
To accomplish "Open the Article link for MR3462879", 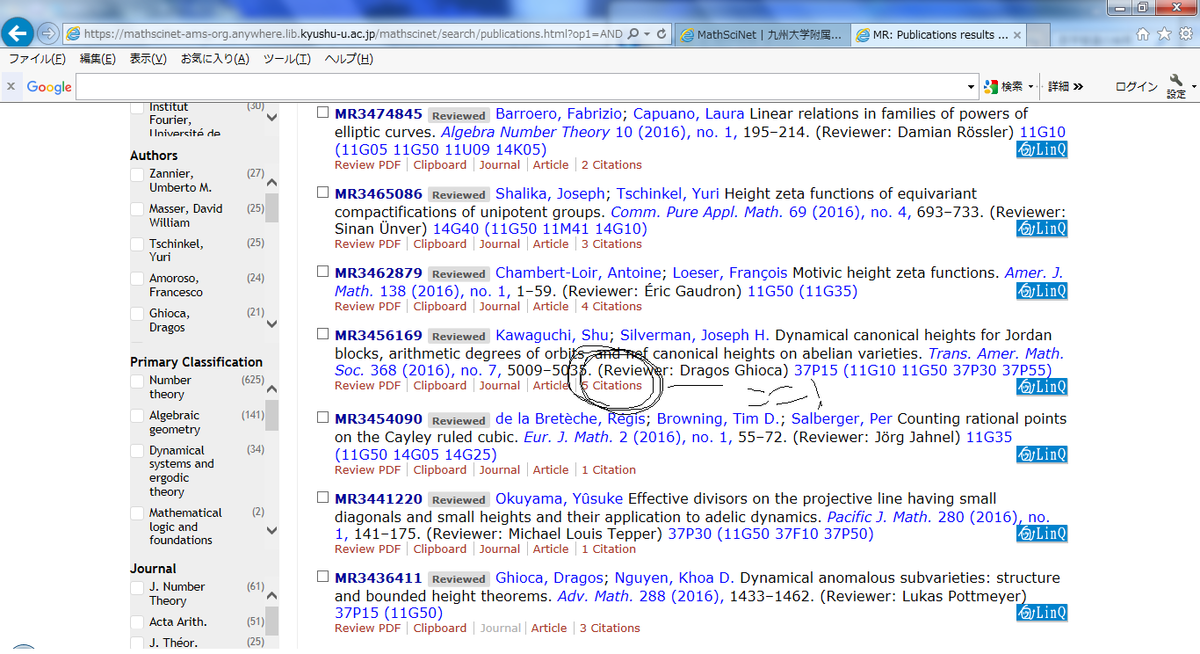I will [550, 307].
